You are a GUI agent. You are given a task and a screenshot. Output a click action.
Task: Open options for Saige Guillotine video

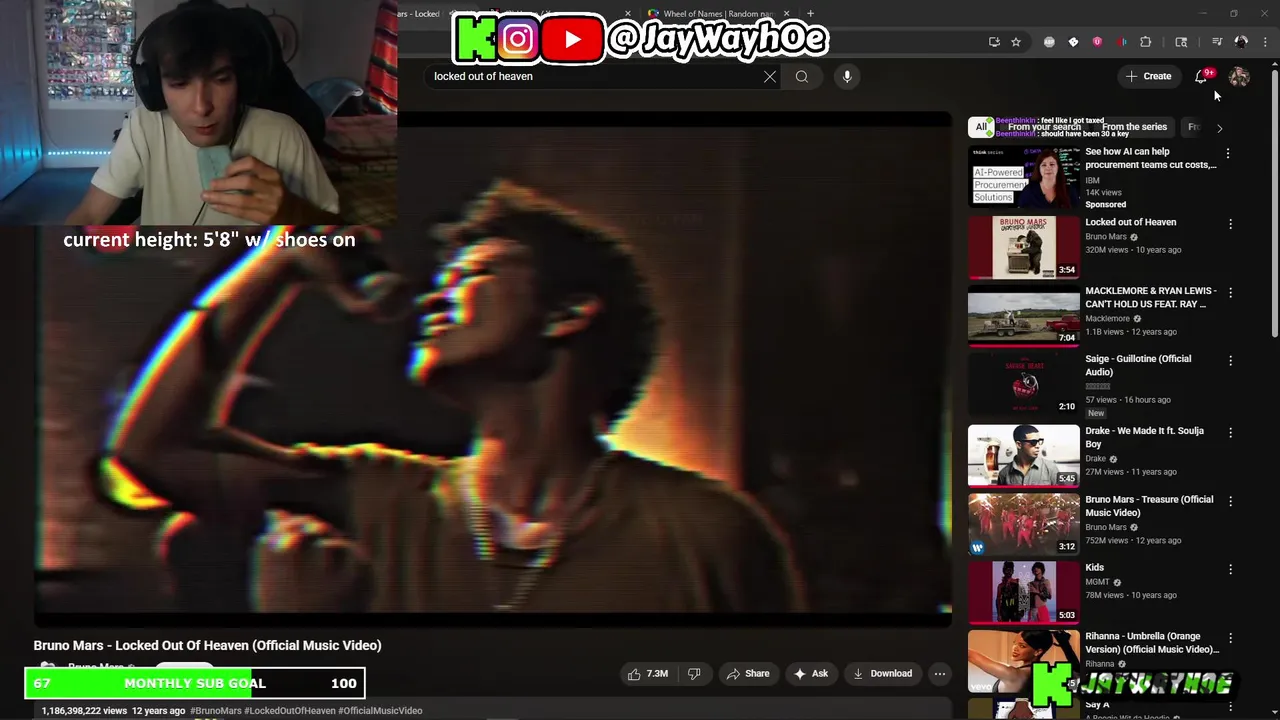tap(1231, 360)
